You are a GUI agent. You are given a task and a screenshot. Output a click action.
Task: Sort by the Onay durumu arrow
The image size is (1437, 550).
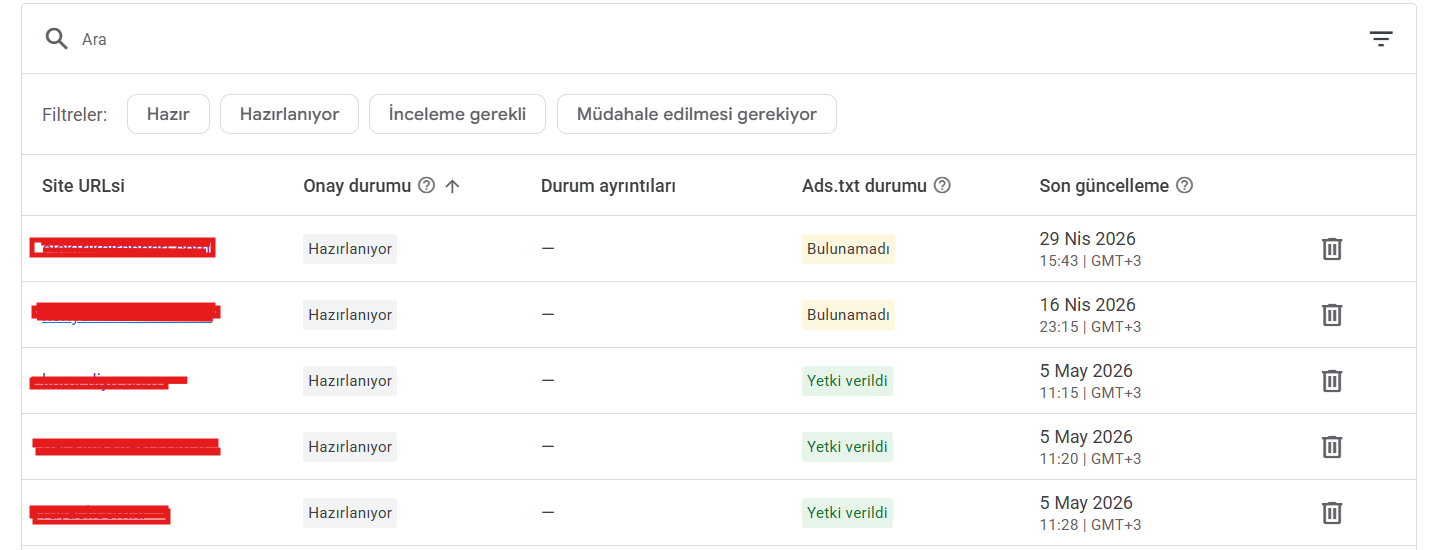(x=452, y=186)
